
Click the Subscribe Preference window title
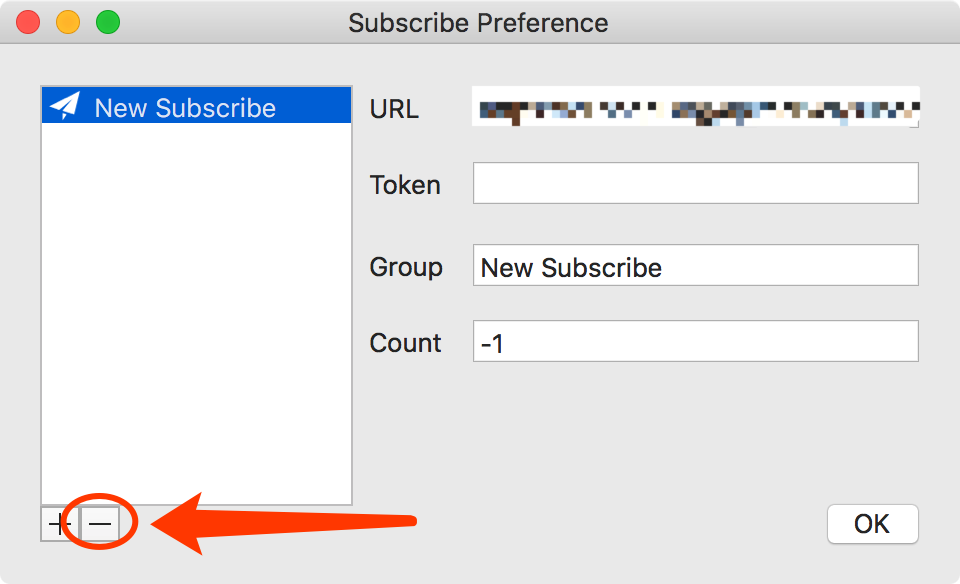(x=478, y=23)
